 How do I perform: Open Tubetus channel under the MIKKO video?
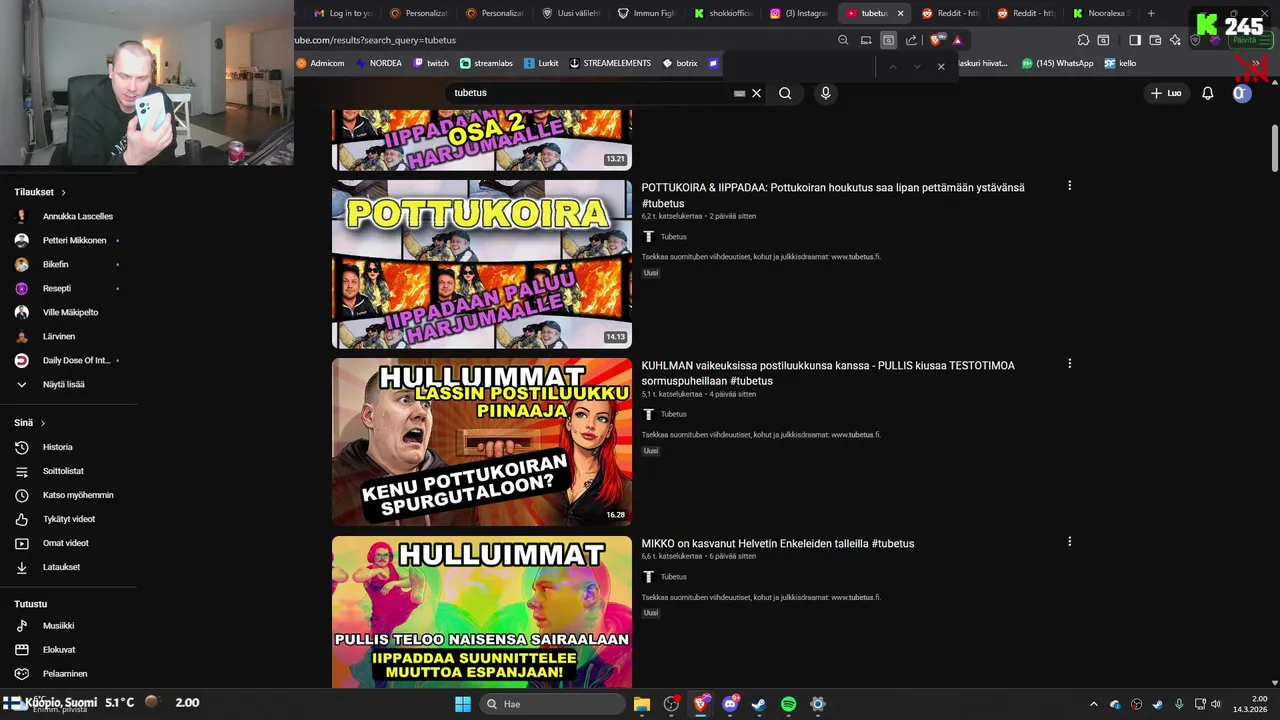pyautogui.click(x=673, y=577)
